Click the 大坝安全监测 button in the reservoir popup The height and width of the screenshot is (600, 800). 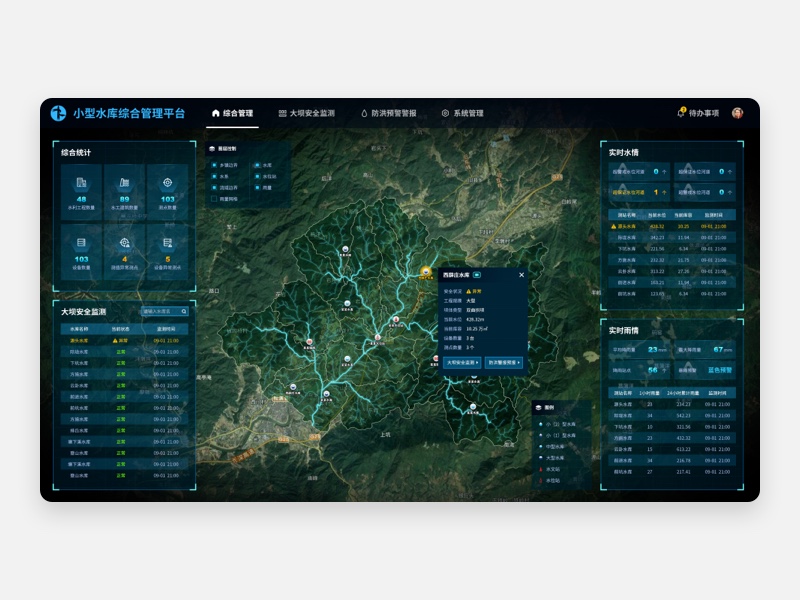pyautogui.click(x=462, y=362)
